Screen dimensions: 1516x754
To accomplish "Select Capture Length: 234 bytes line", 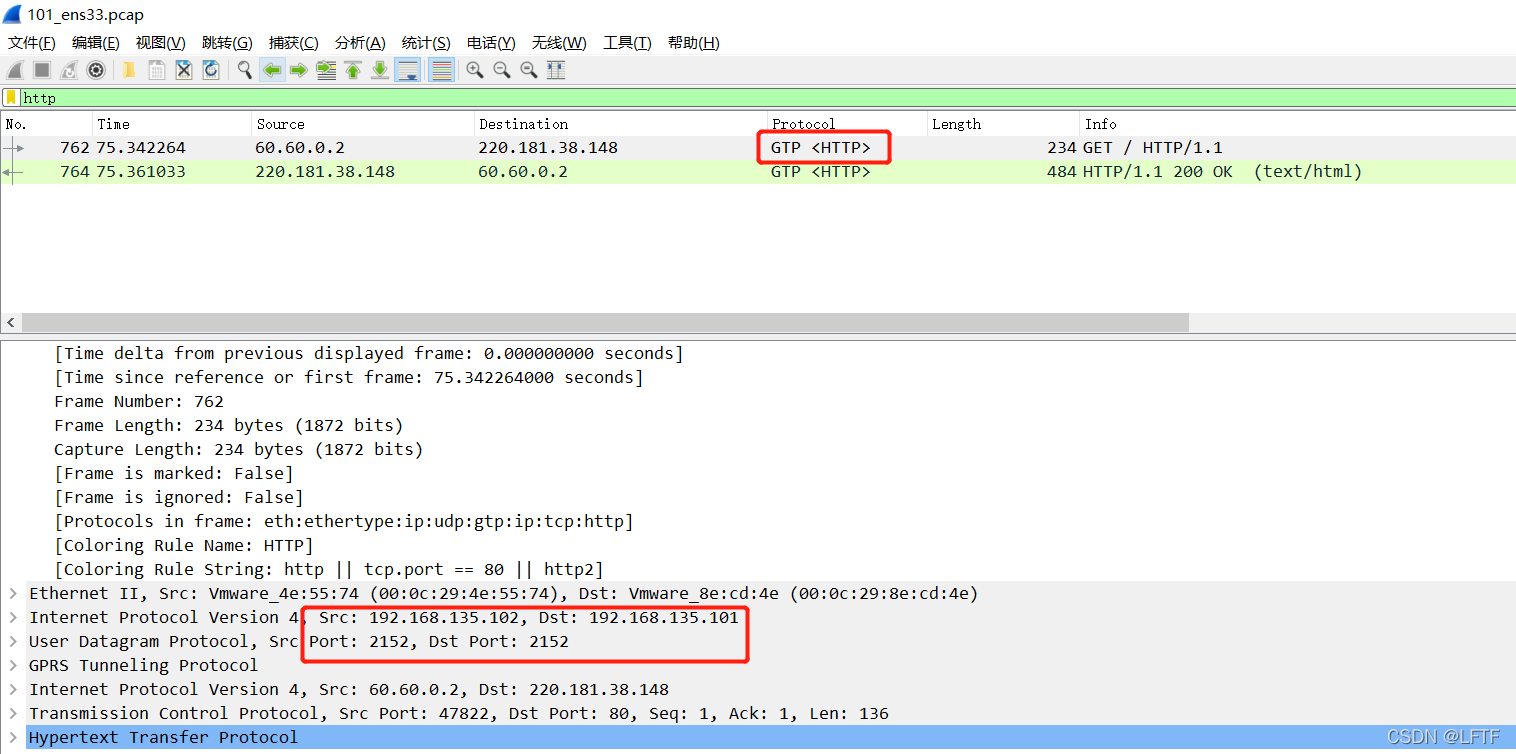I will tap(239, 449).
